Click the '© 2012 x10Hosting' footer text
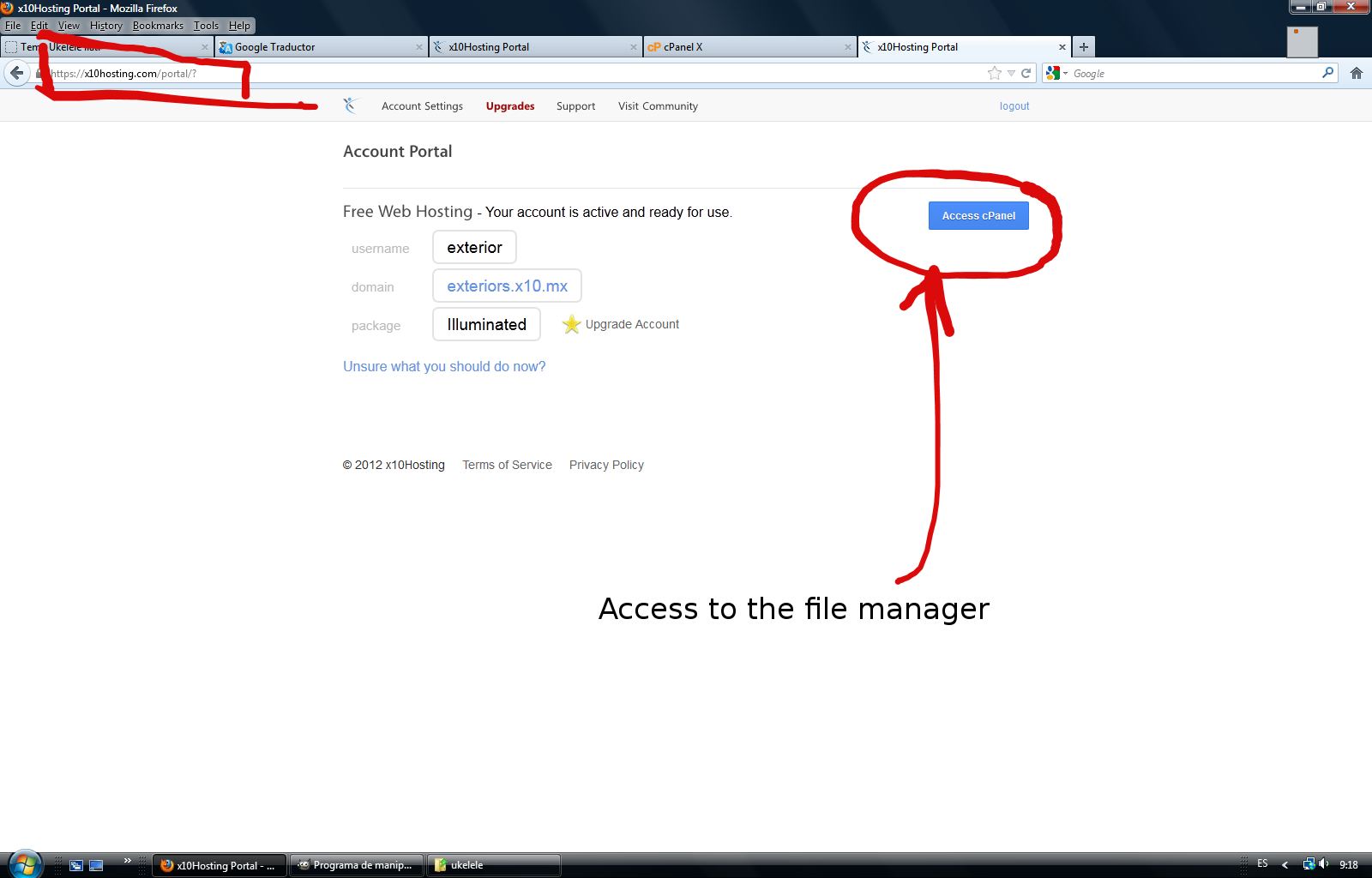Image resolution: width=1372 pixels, height=878 pixels. pyautogui.click(x=394, y=465)
